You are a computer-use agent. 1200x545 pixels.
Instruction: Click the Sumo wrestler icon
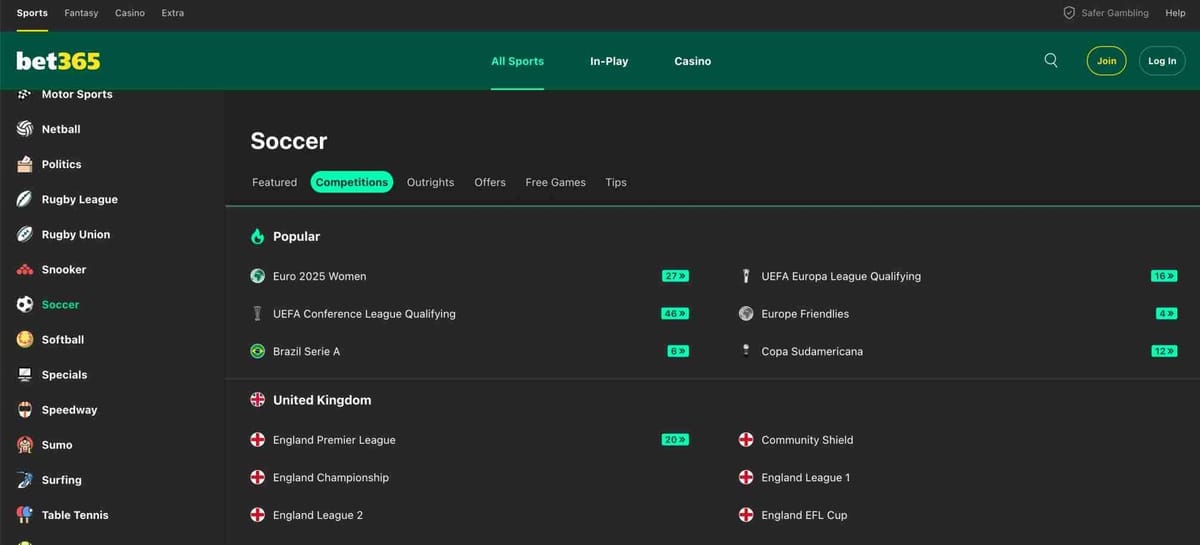pos(25,444)
